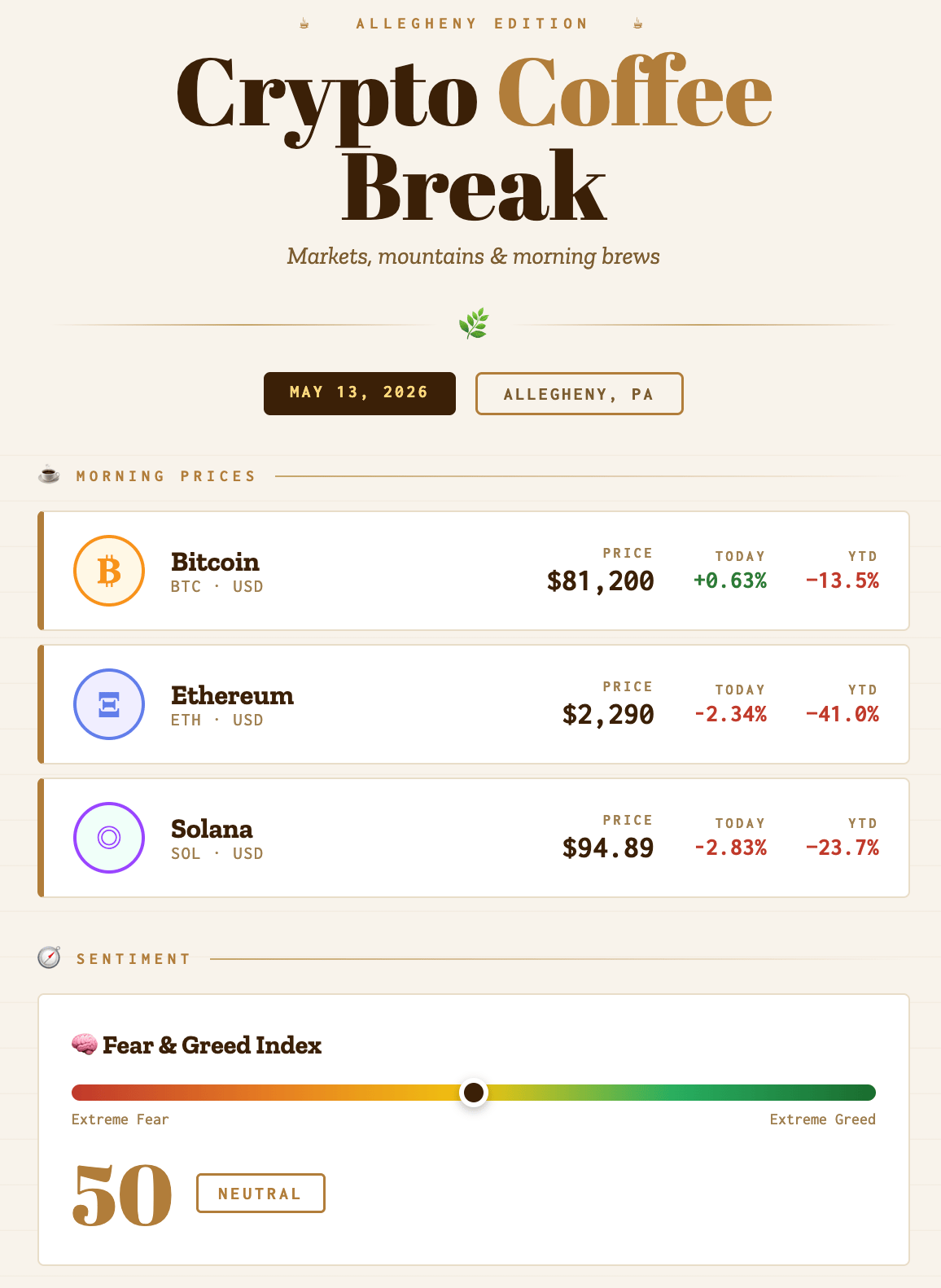Click the small cup icon right of Allegheny Edition

(x=638, y=24)
